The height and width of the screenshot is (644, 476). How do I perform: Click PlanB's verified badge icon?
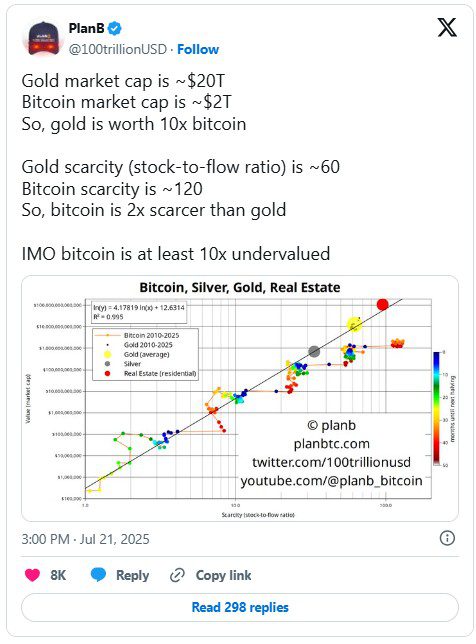115,28
